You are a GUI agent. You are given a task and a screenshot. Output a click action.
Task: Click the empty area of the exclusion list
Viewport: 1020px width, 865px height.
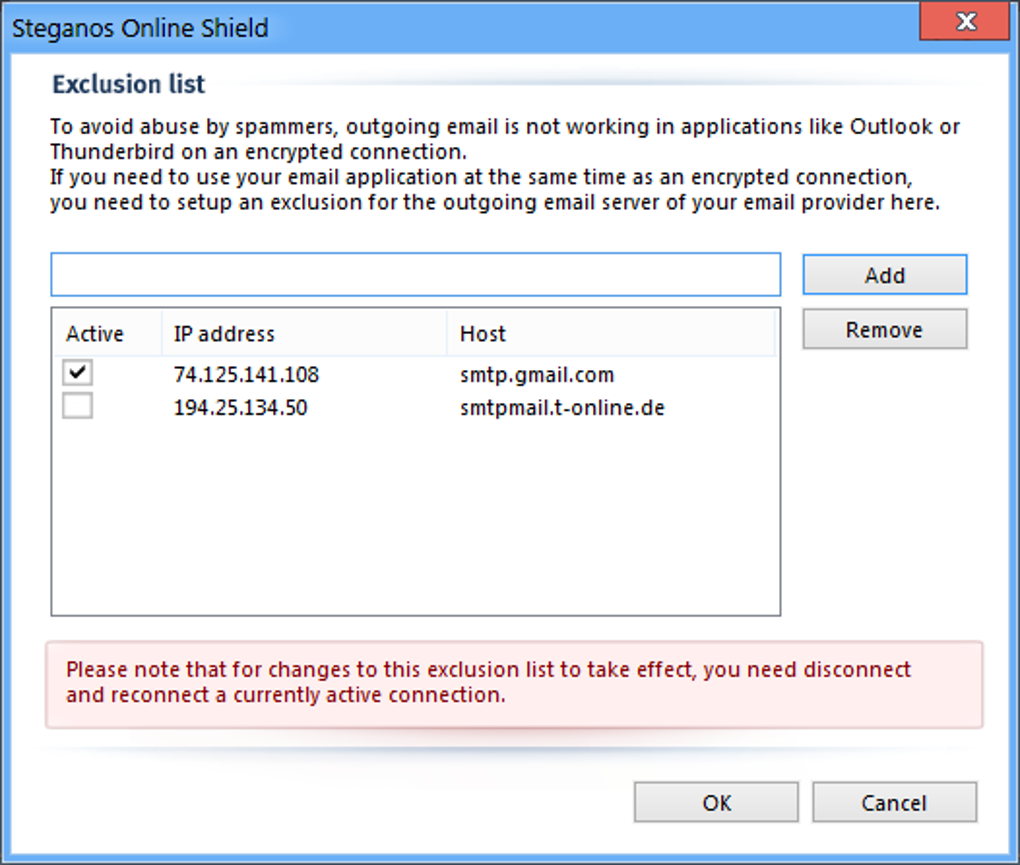[415, 520]
